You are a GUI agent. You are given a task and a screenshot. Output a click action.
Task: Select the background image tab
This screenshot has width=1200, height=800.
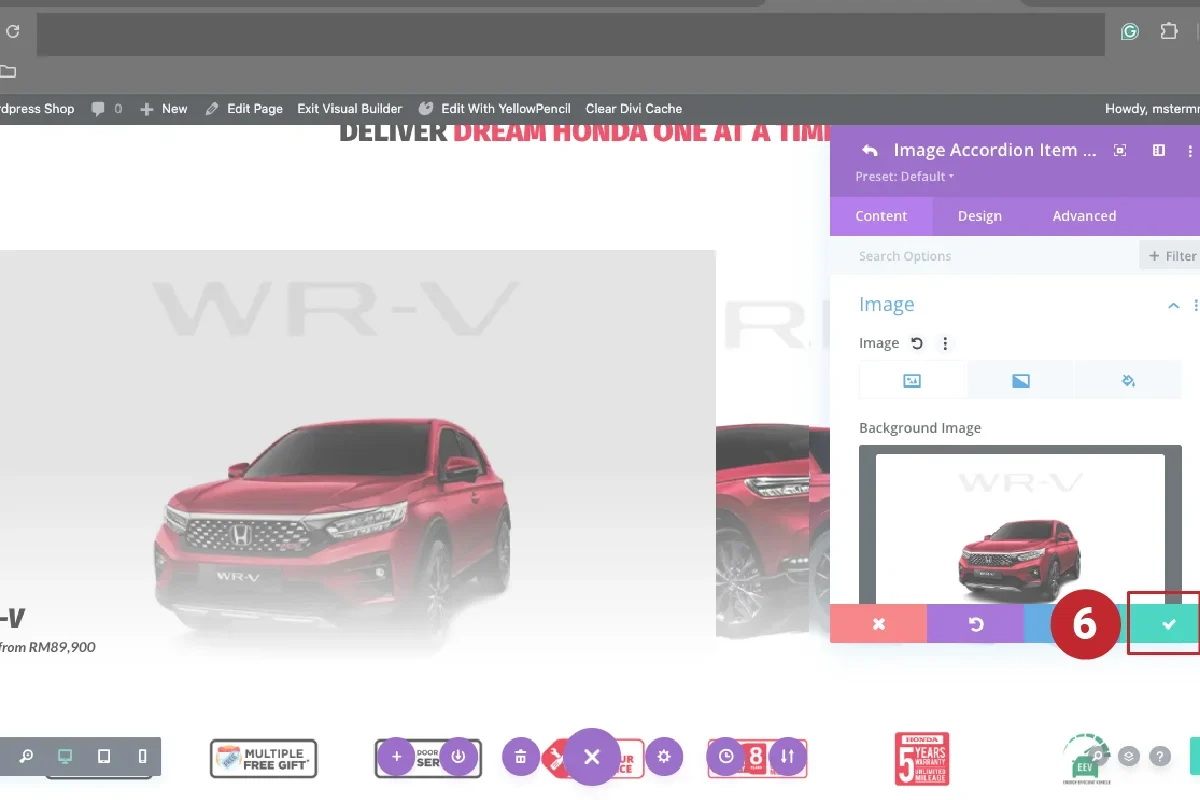point(912,380)
